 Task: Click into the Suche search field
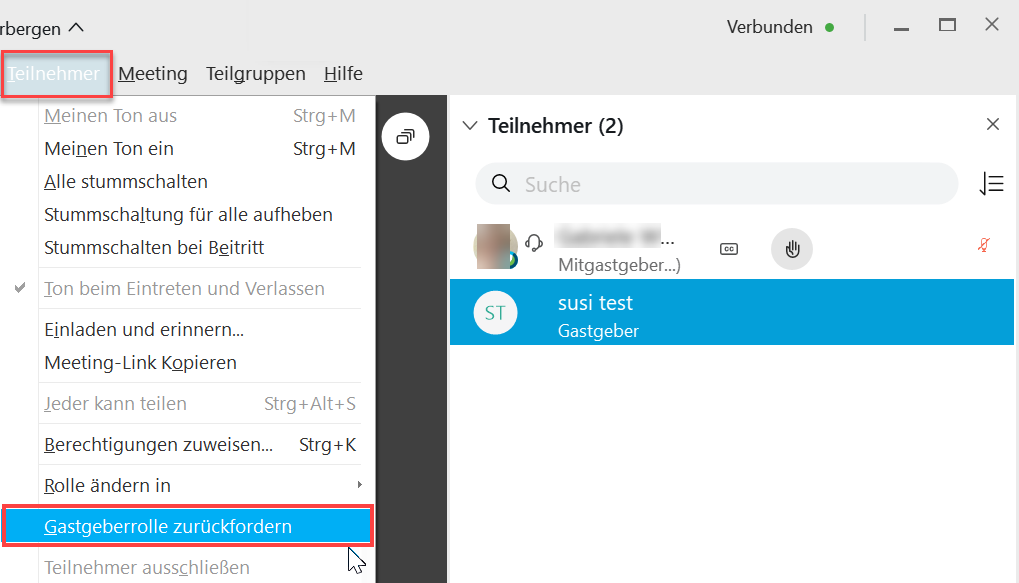pyautogui.click(x=717, y=184)
